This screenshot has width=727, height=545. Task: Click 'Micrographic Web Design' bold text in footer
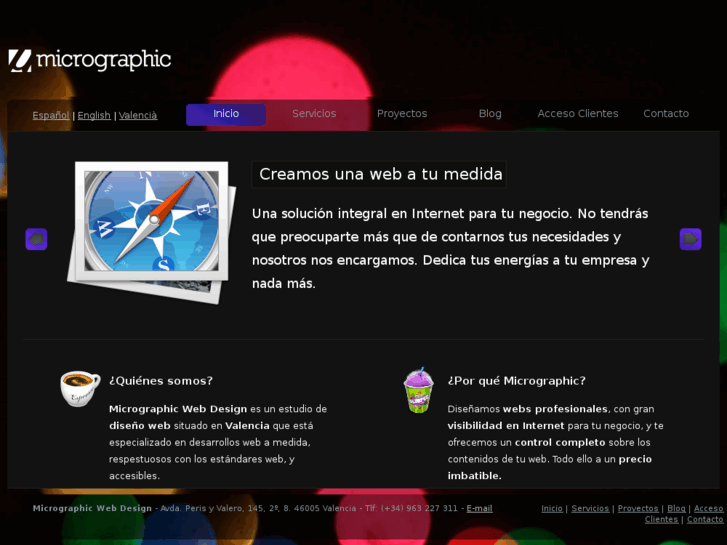click(x=92, y=508)
